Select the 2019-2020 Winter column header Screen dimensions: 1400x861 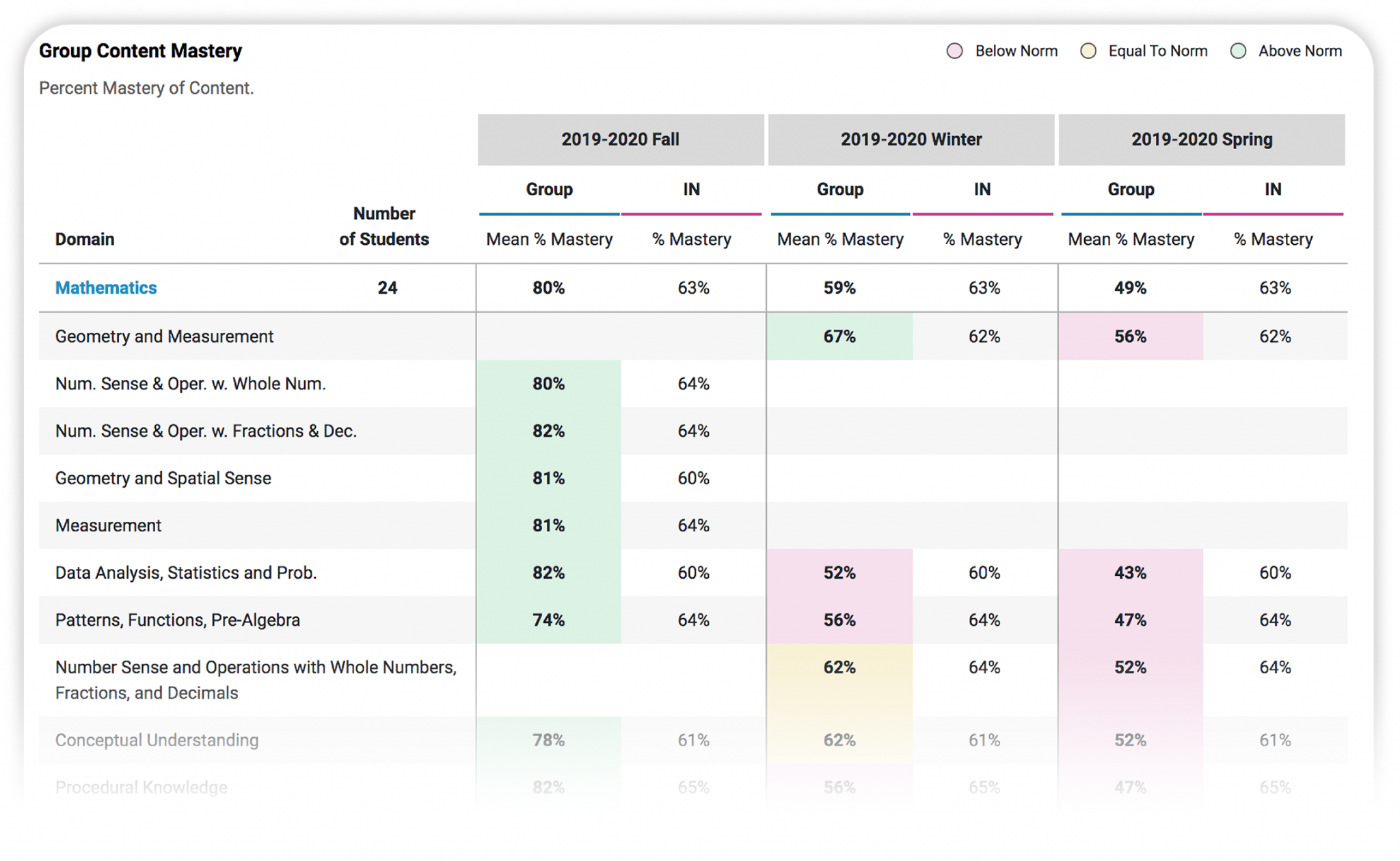(911, 140)
